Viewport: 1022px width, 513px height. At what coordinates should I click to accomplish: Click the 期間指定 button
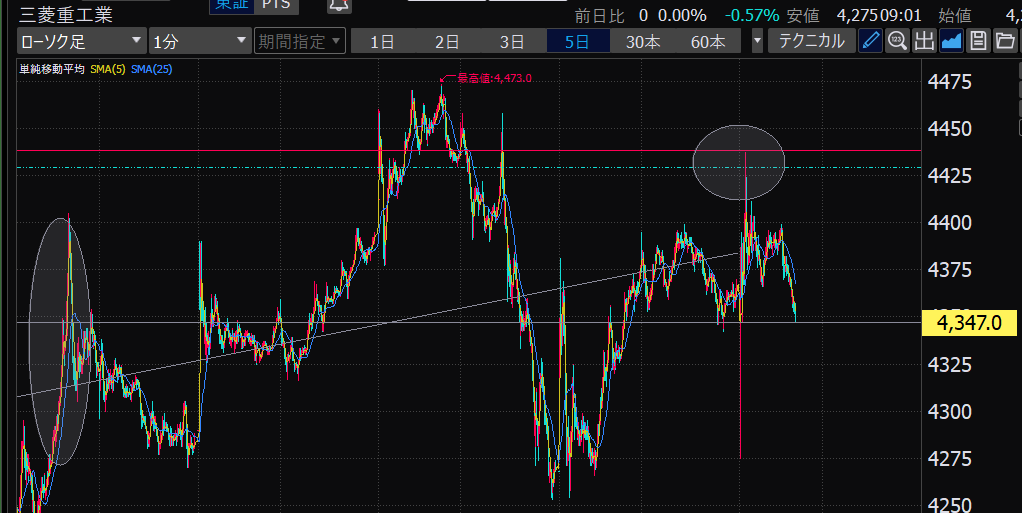click(291, 41)
